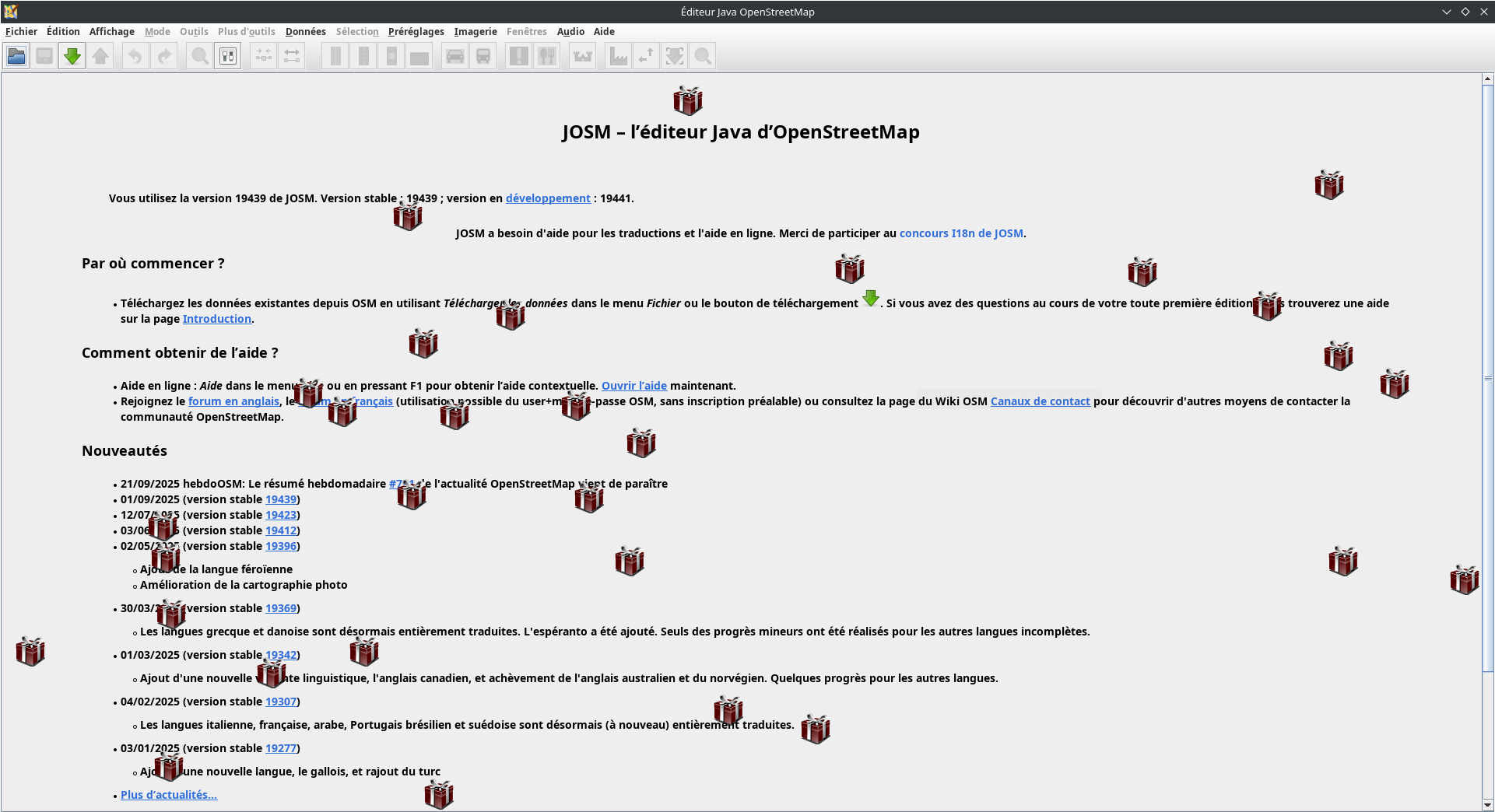Image resolution: width=1495 pixels, height=812 pixels.
Task: Click the Open file folder icon
Action: point(16,56)
